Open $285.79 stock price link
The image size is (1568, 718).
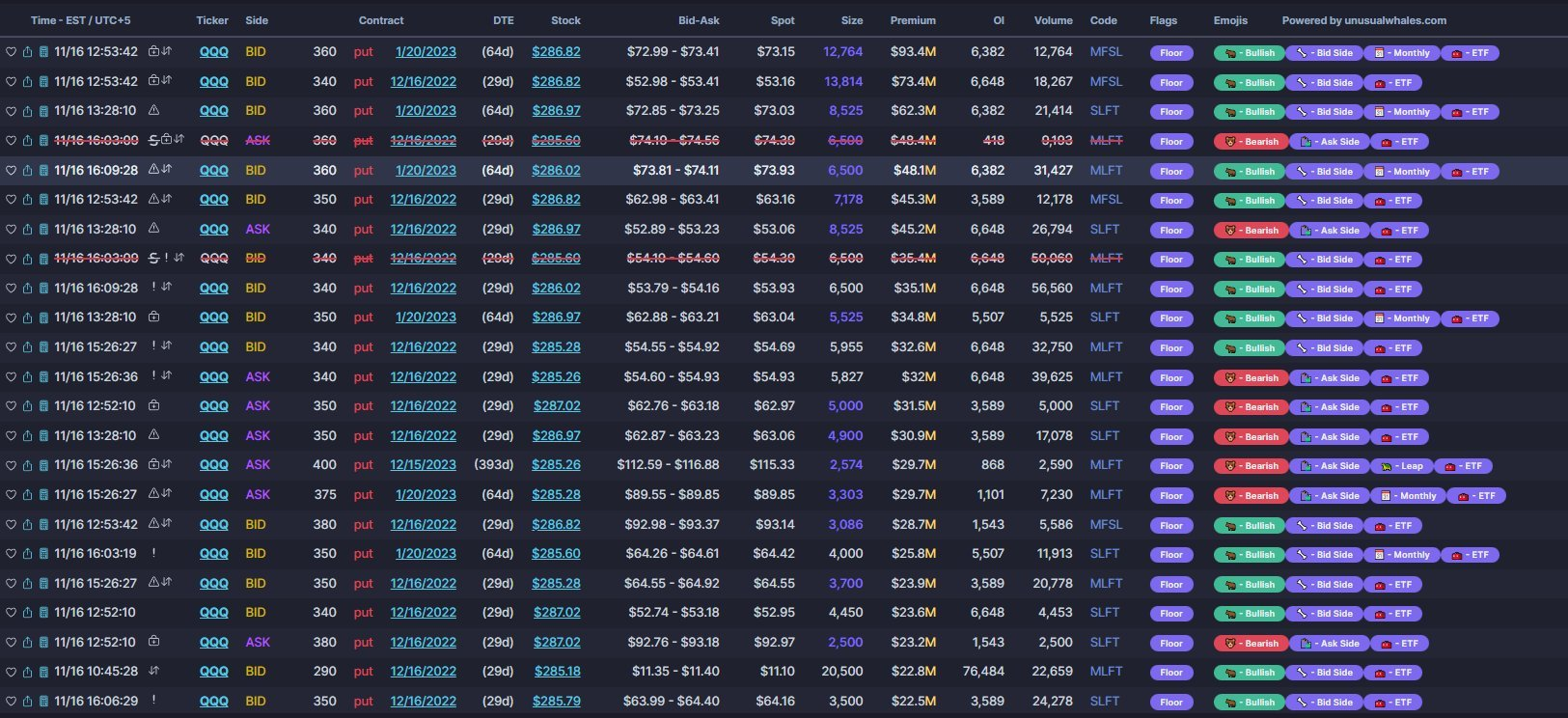coord(557,702)
